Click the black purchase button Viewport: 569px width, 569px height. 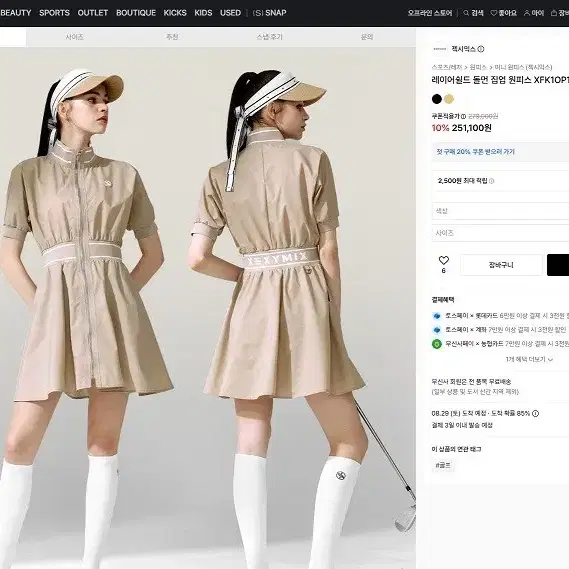558,265
